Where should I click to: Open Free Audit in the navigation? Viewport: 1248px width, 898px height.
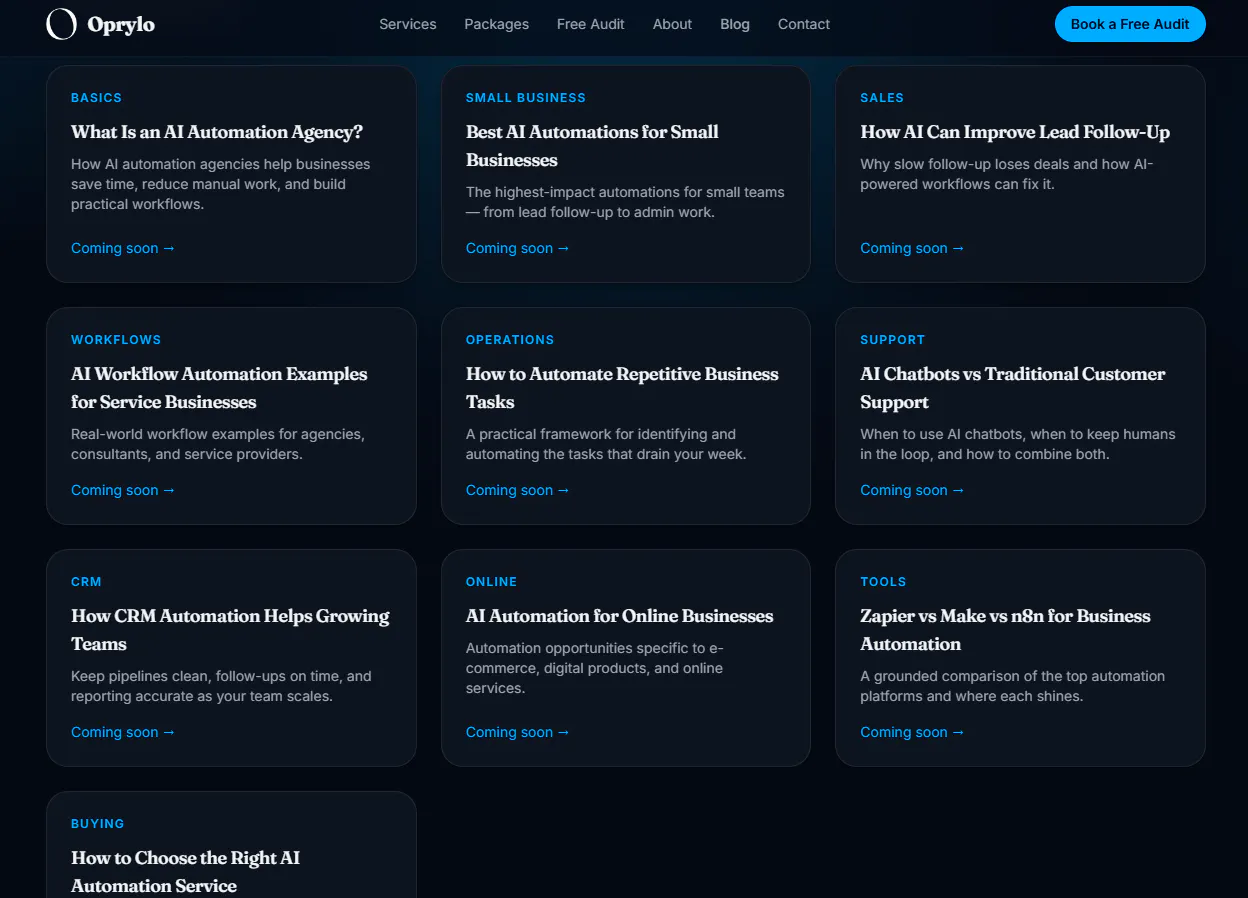coord(591,24)
